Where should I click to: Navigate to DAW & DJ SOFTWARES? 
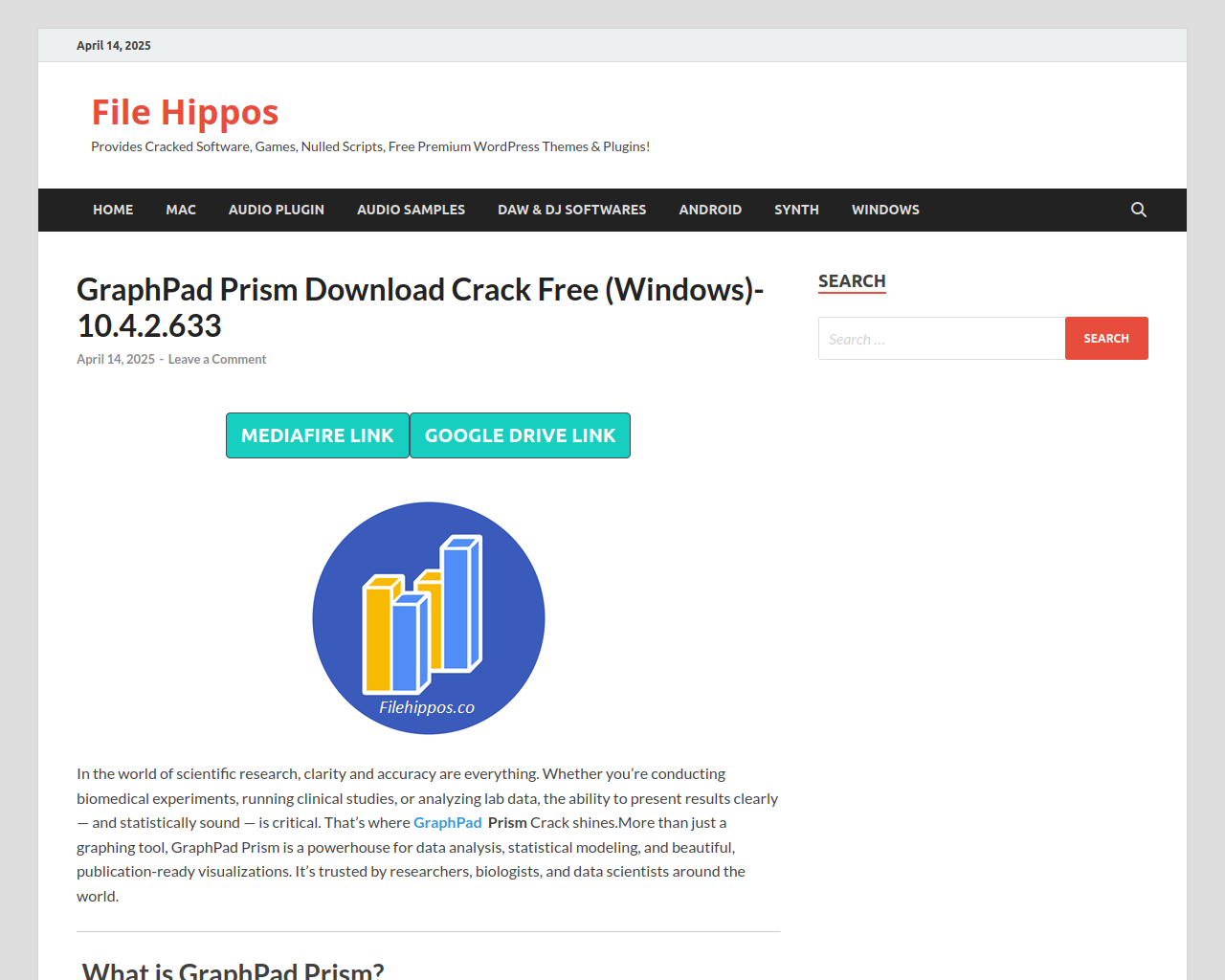click(x=572, y=210)
